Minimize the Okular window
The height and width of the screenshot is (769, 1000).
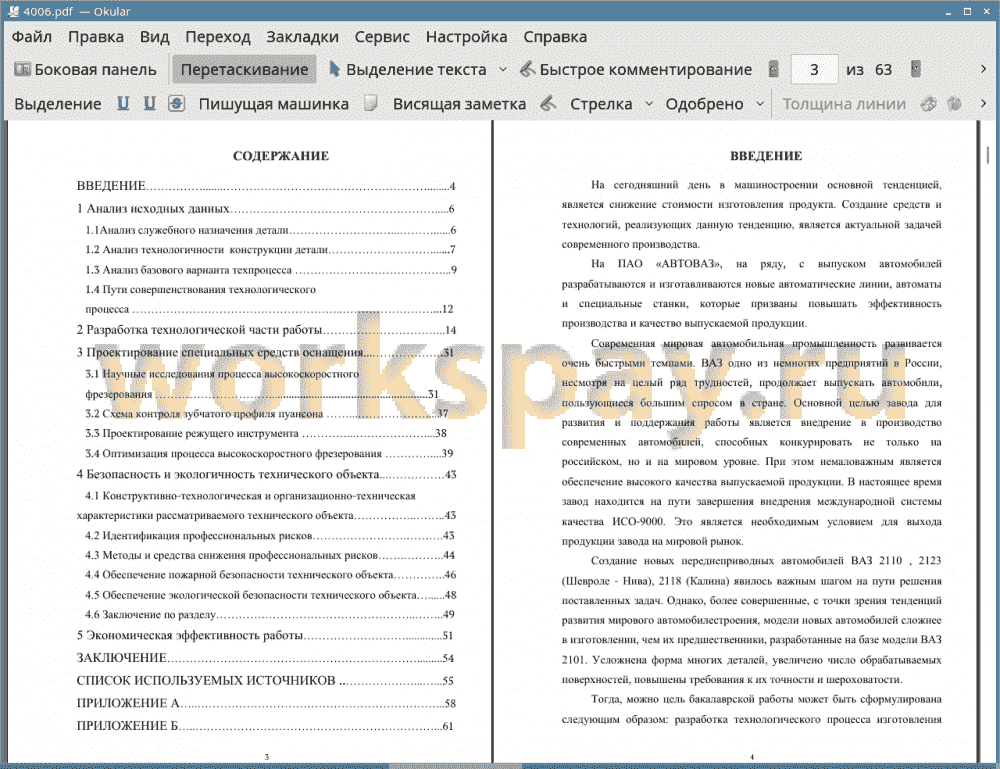click(948, 11)
